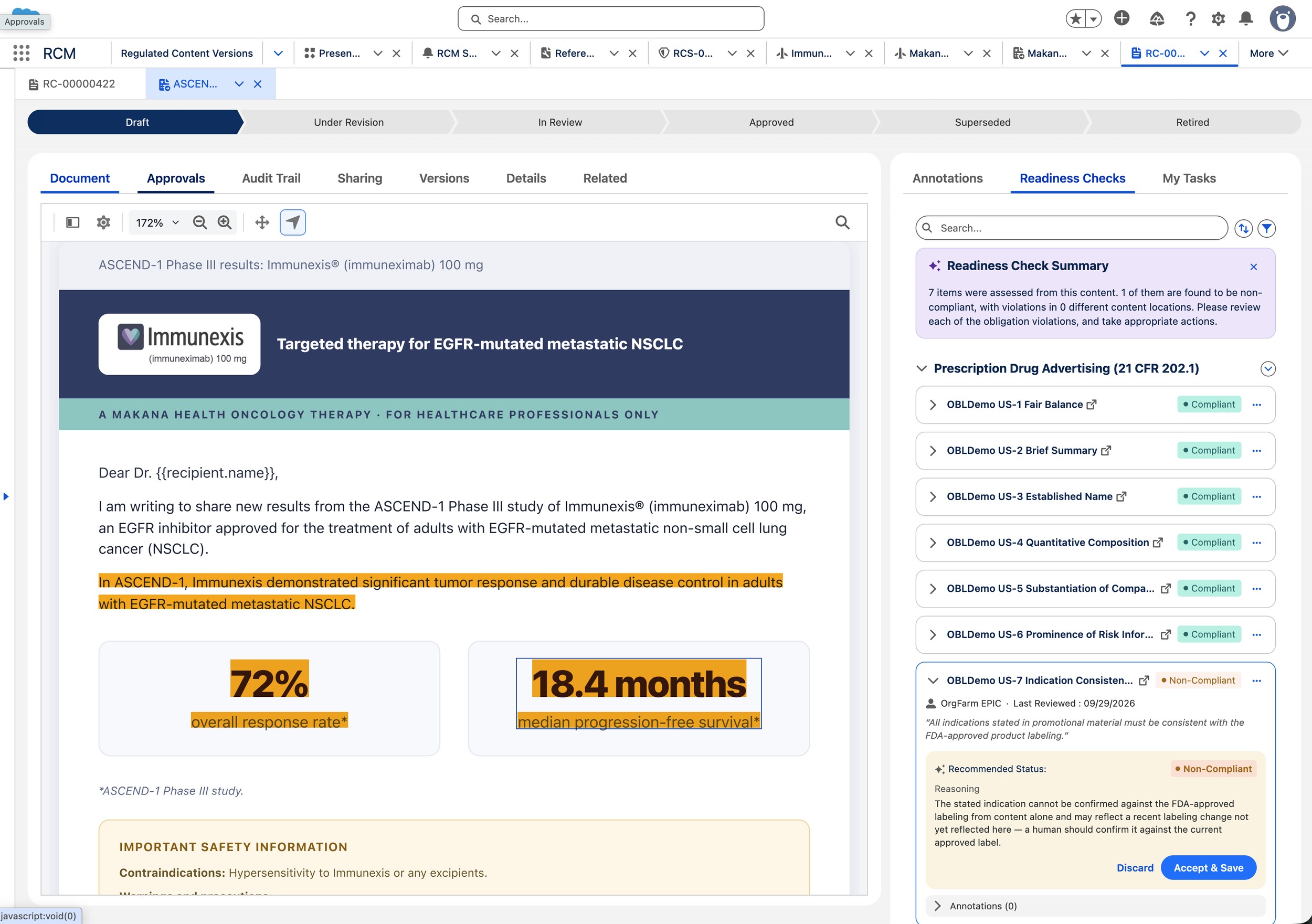Expand OBLDemo US-2 Brief Summary row

933,451
